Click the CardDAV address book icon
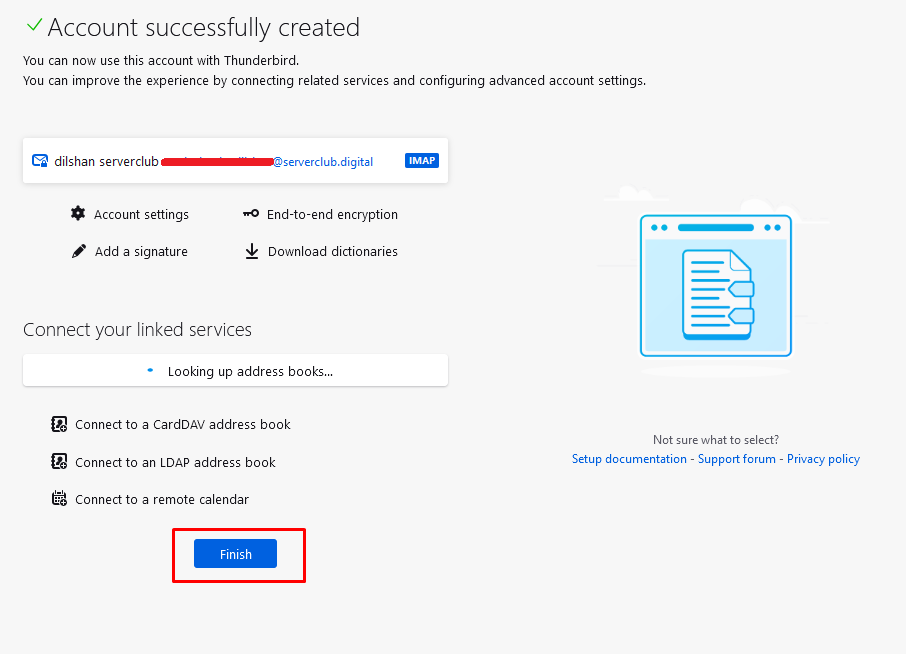Screen dimensions: 906x654 (59, 425)
